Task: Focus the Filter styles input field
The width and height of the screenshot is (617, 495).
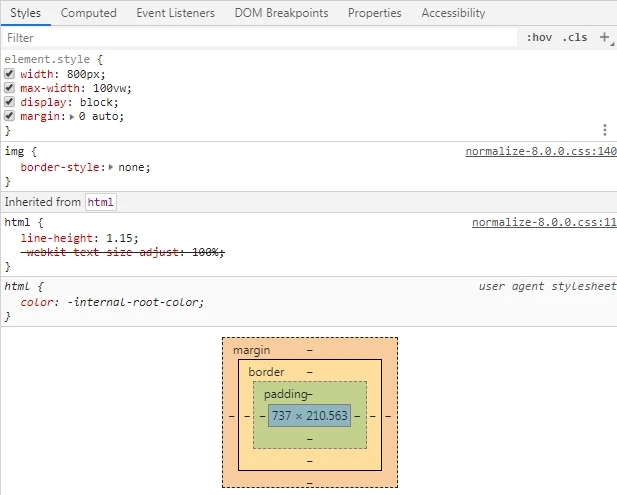Action: [x=260, y=37]
